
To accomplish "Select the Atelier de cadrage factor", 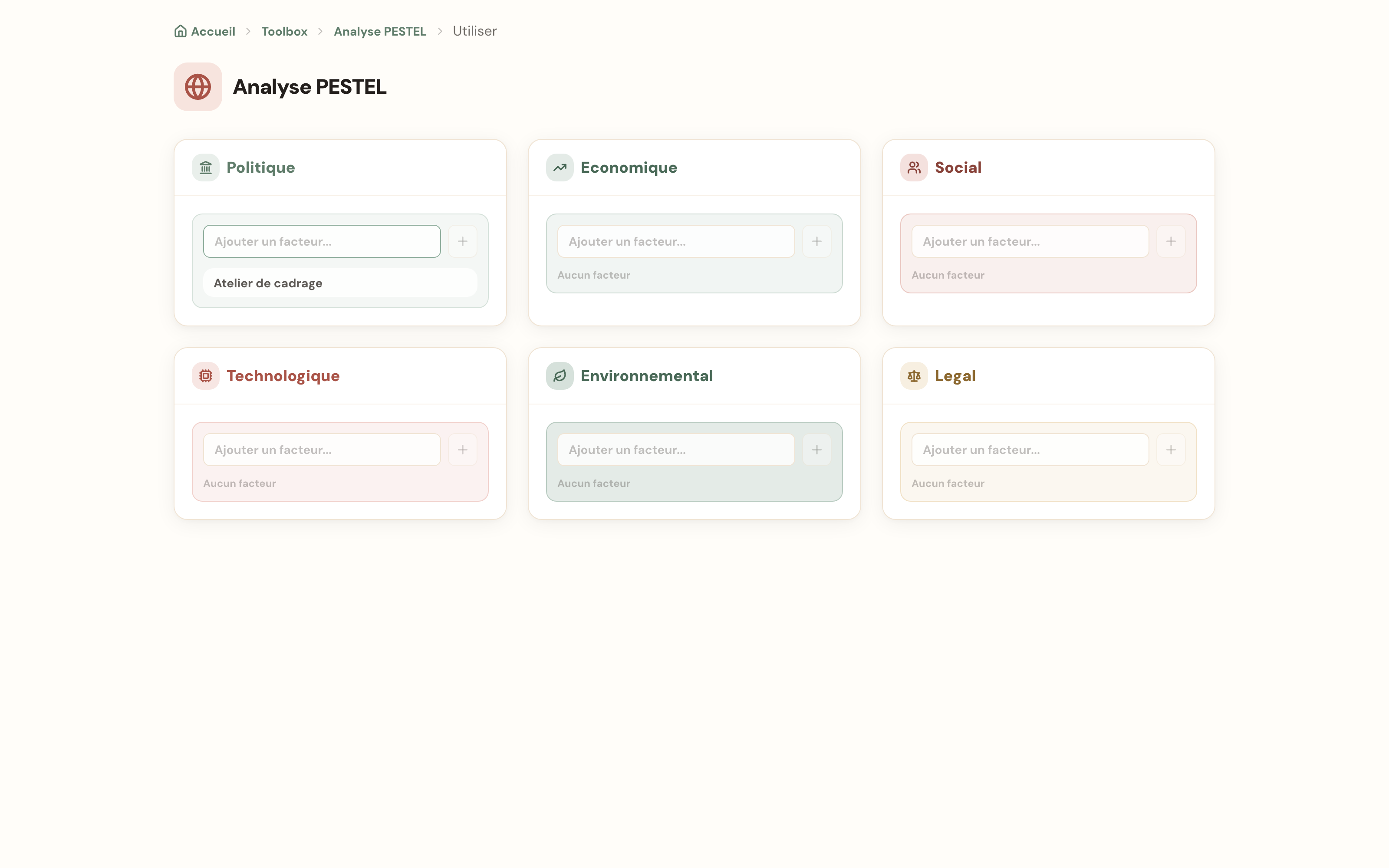I will [340, 283].
